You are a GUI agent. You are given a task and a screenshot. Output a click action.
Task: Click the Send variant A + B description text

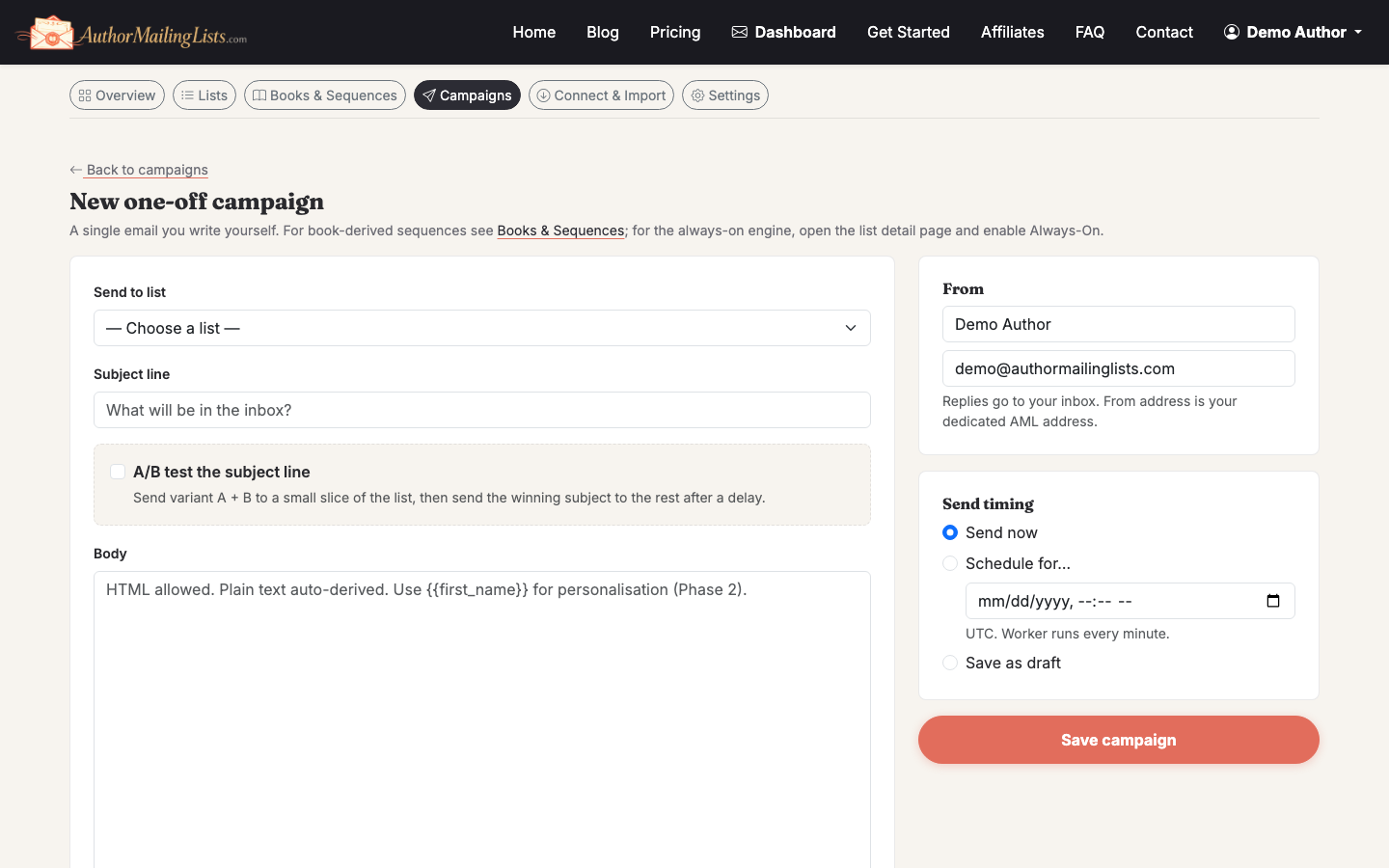point(449,498)
